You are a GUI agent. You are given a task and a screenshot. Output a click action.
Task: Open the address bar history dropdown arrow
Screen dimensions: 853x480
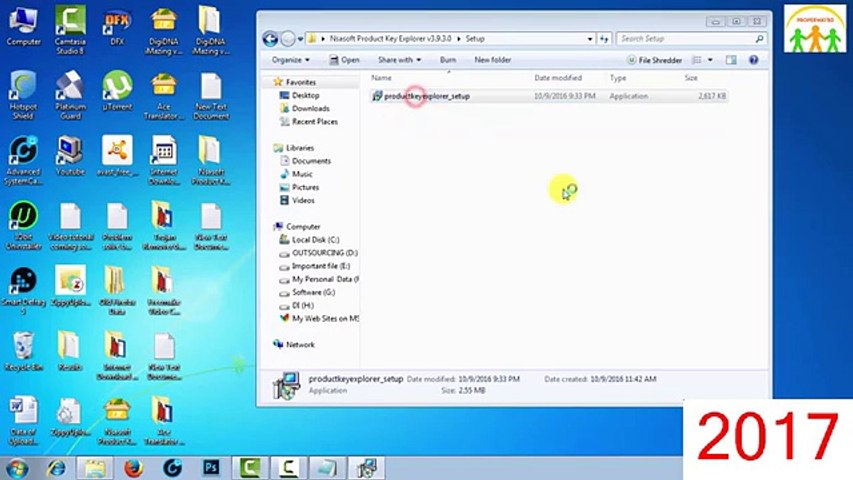pyautogui.click(x=590, y=39)
